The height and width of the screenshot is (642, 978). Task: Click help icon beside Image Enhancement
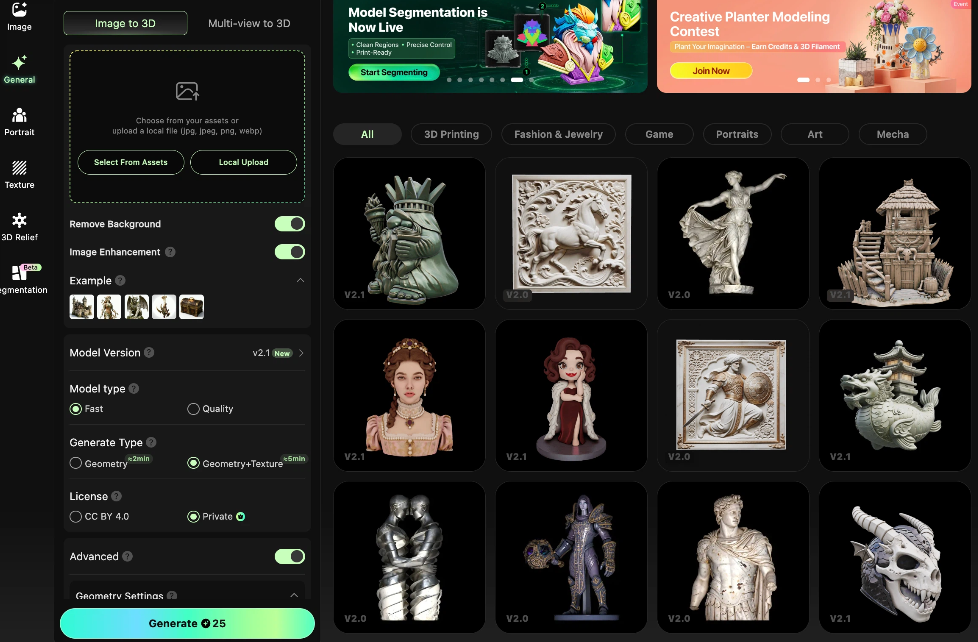coord(170,252)
